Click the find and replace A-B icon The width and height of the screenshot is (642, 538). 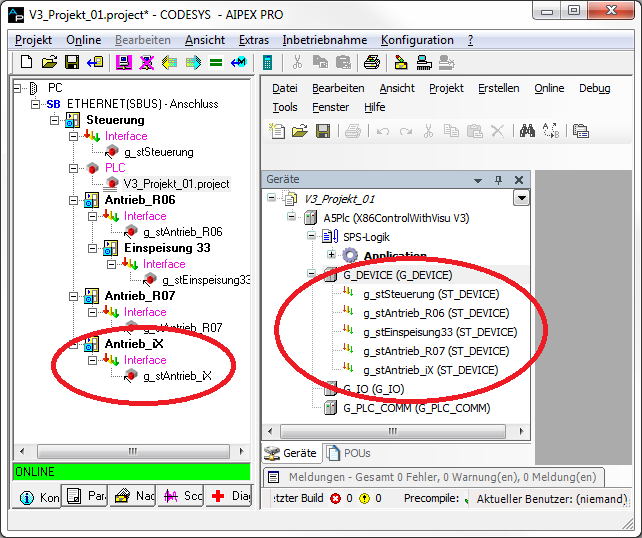point(551,131)
